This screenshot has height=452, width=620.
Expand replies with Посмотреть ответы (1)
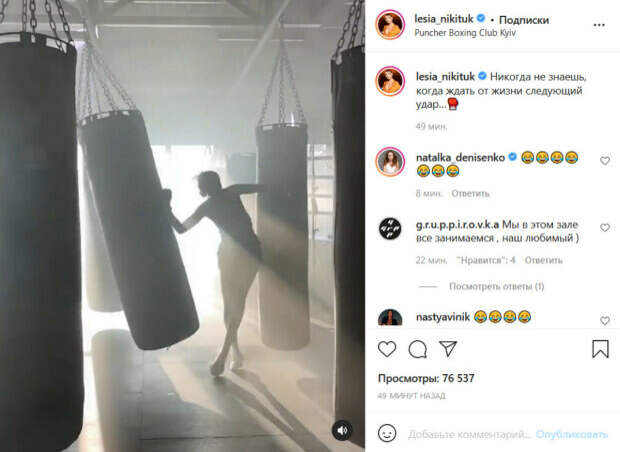[497, 286]
